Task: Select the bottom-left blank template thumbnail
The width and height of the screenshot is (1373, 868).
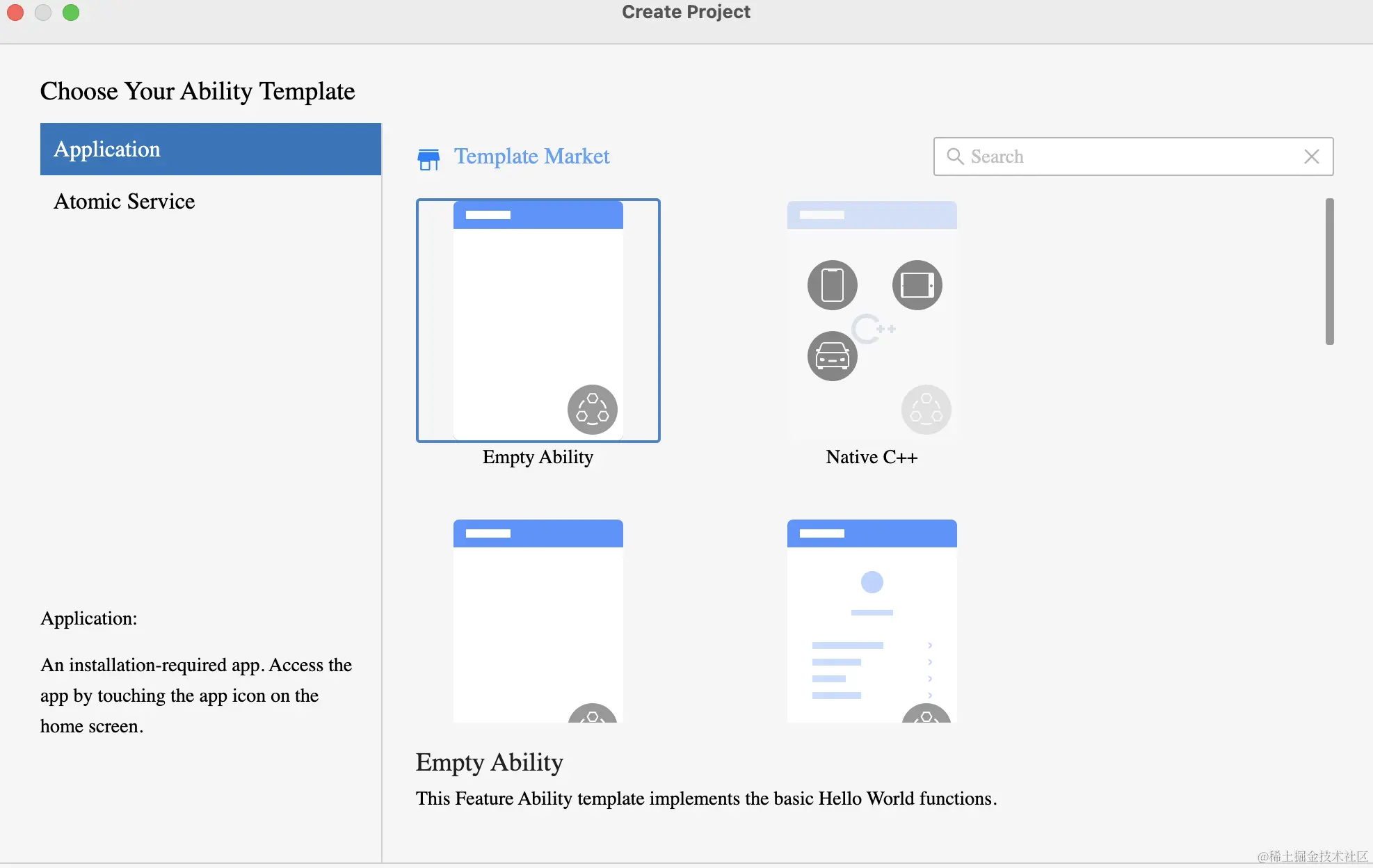Action: [x=538, y=620]
